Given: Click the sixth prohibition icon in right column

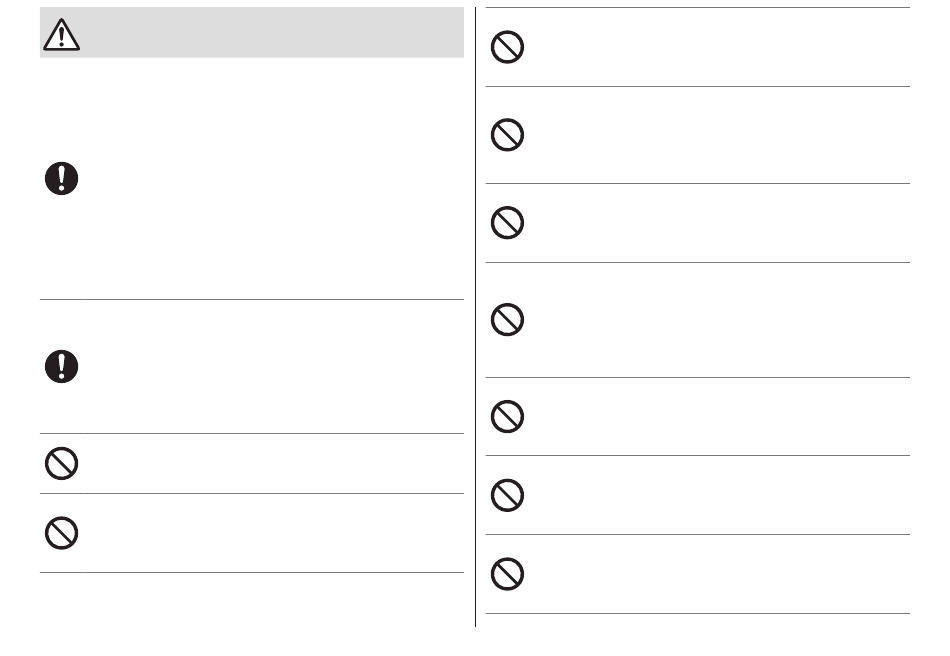Looking at the screenshot, I should tap(508, 495).
